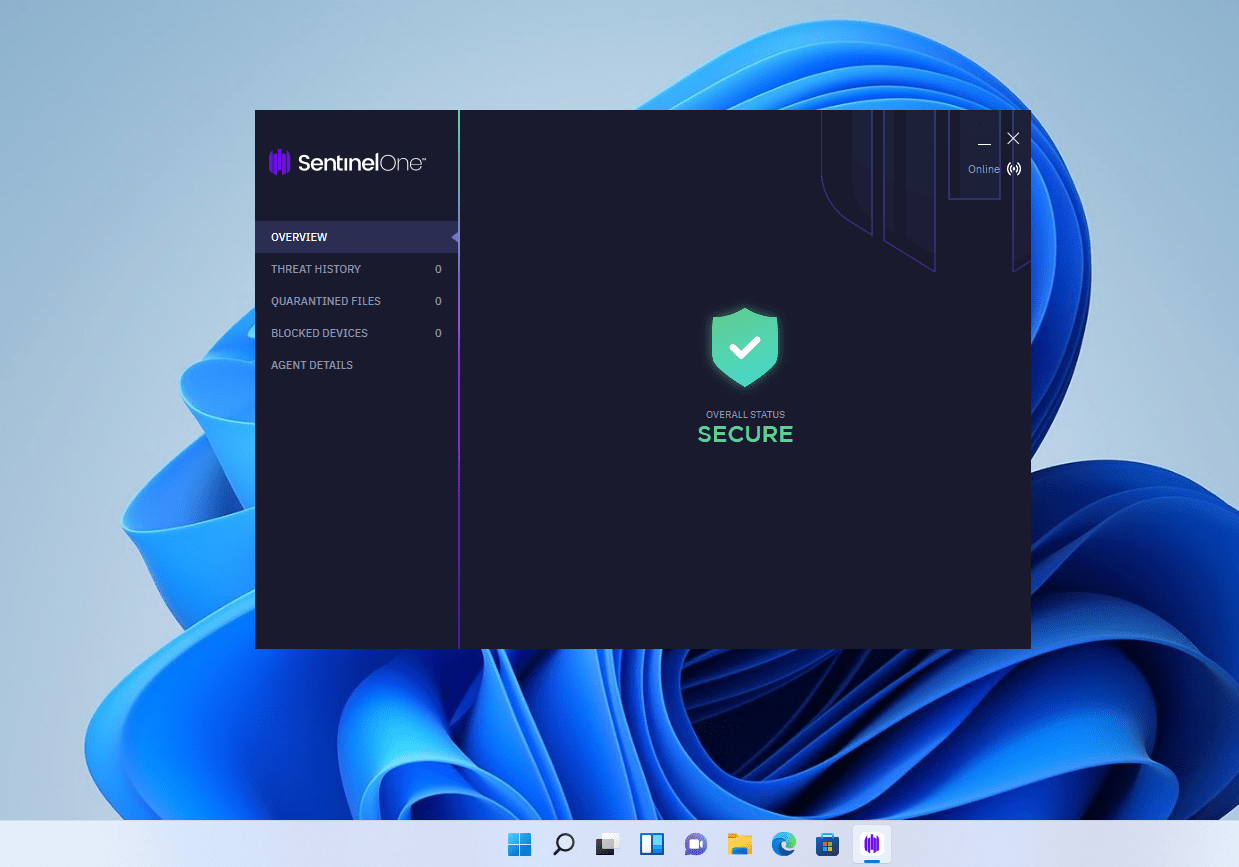1239x867 pixels.
Task: Open the SentinelOne agent from the taskbar
Action: (870, 844)
